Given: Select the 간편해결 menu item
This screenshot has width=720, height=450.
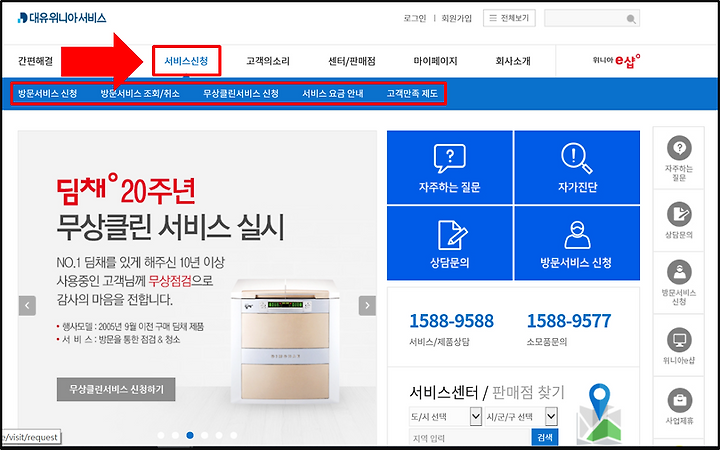Looking at the screenshot, I should 35,61.
